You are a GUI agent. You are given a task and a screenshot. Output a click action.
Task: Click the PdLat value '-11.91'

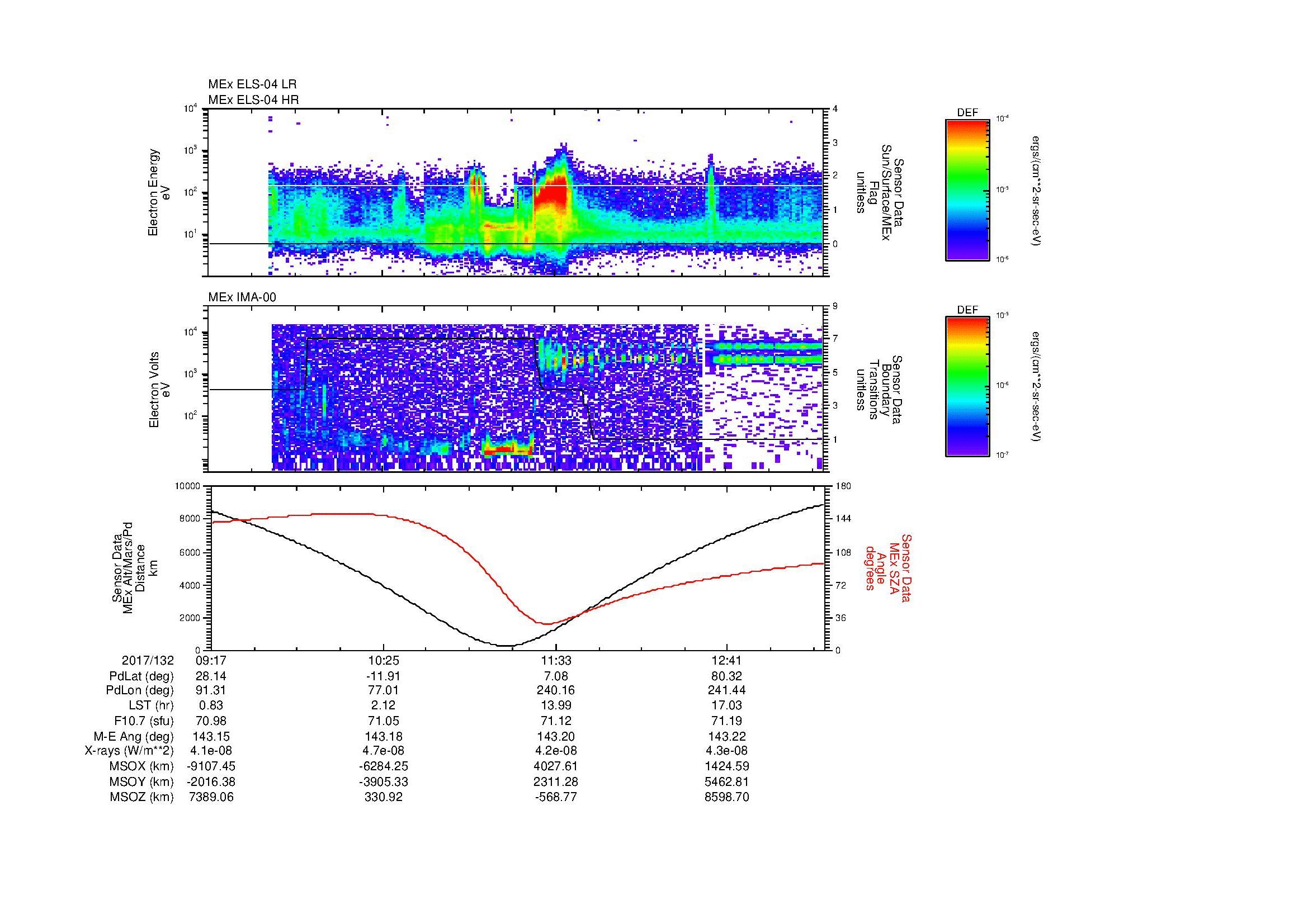pos(384,676)
